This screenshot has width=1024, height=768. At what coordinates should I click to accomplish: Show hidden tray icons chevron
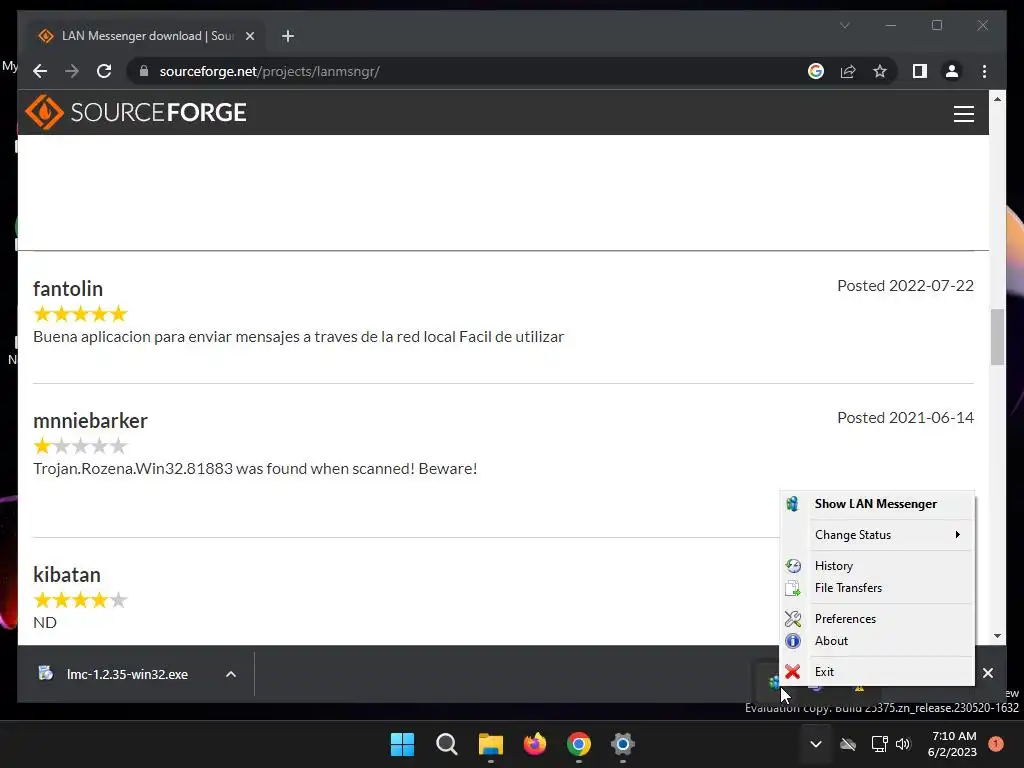point(816,744)
